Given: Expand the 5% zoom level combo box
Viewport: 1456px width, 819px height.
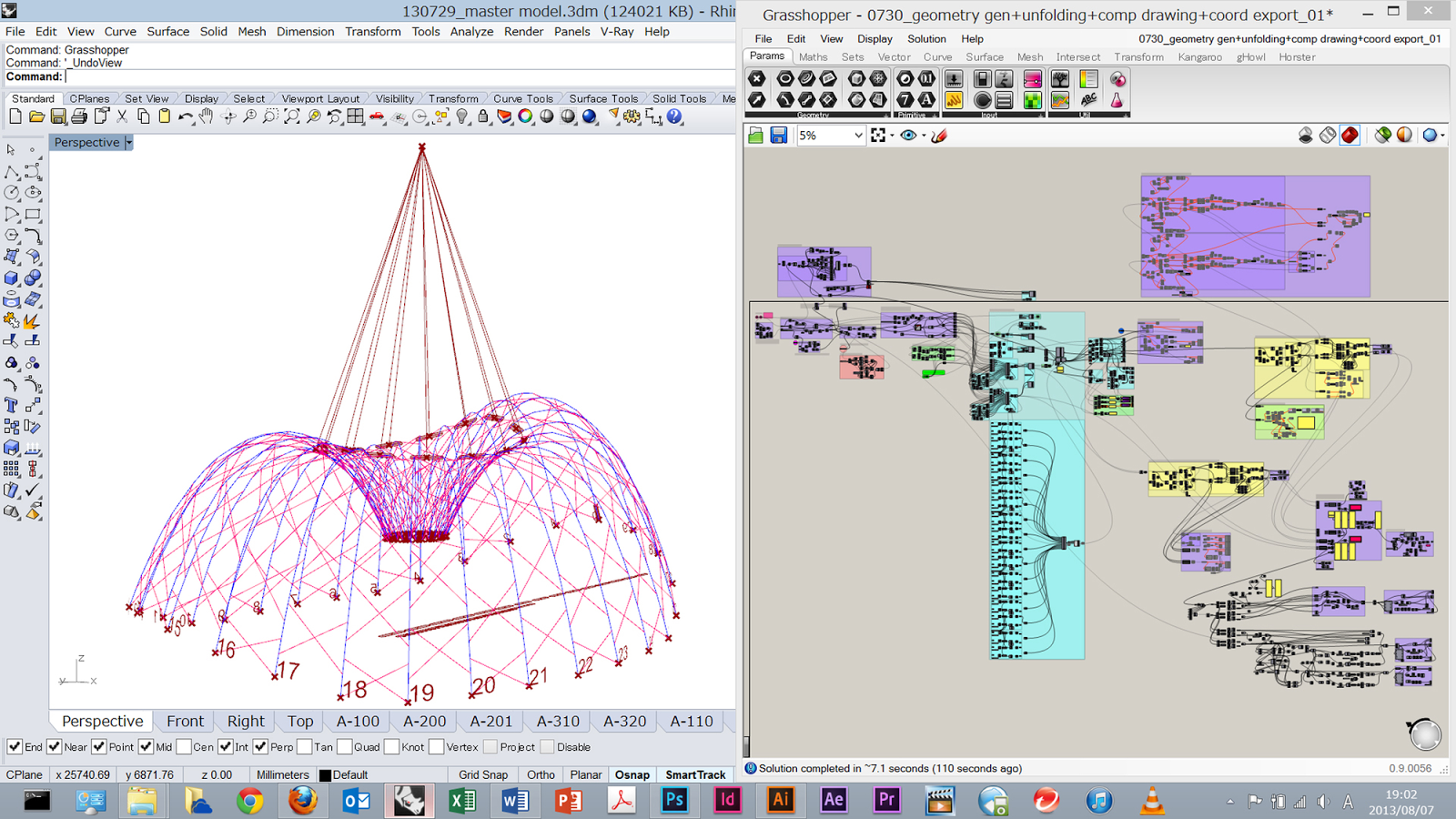Looking at the screenshot, I should pyautogui.click(x=857, y=136).
